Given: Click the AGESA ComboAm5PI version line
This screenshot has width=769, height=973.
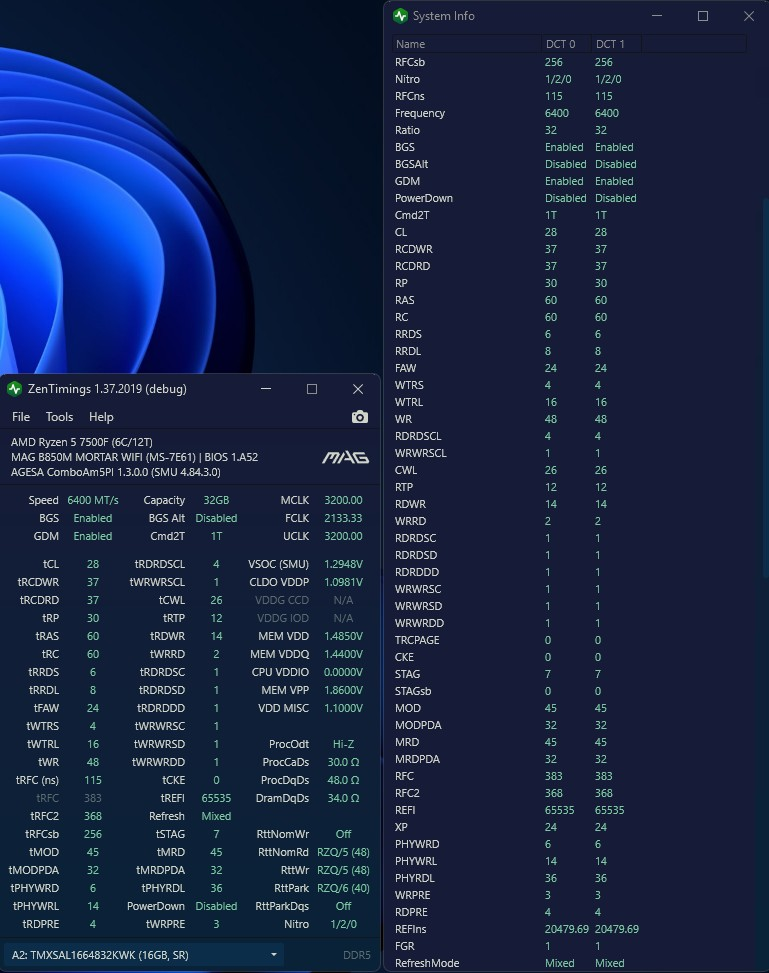Looking at the screenshot, I should 115,472.
